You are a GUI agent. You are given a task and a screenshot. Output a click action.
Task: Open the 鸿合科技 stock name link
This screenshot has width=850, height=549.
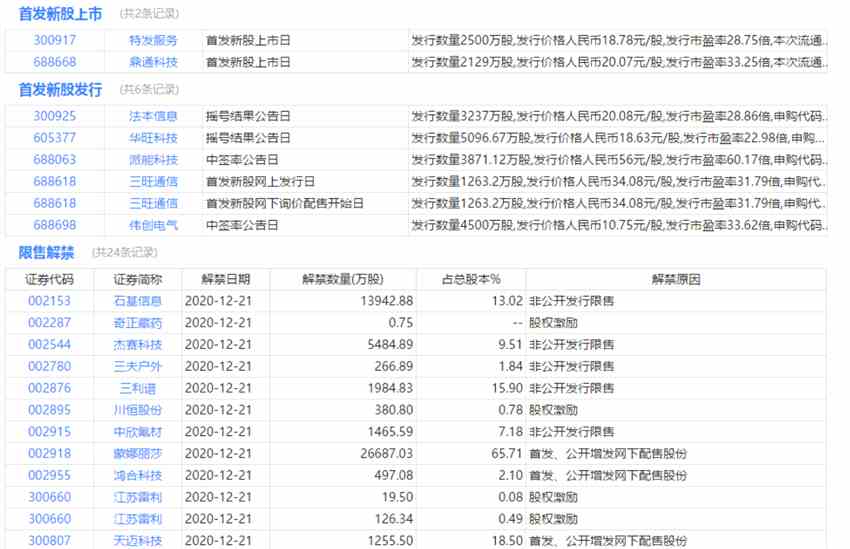[138, 475]
